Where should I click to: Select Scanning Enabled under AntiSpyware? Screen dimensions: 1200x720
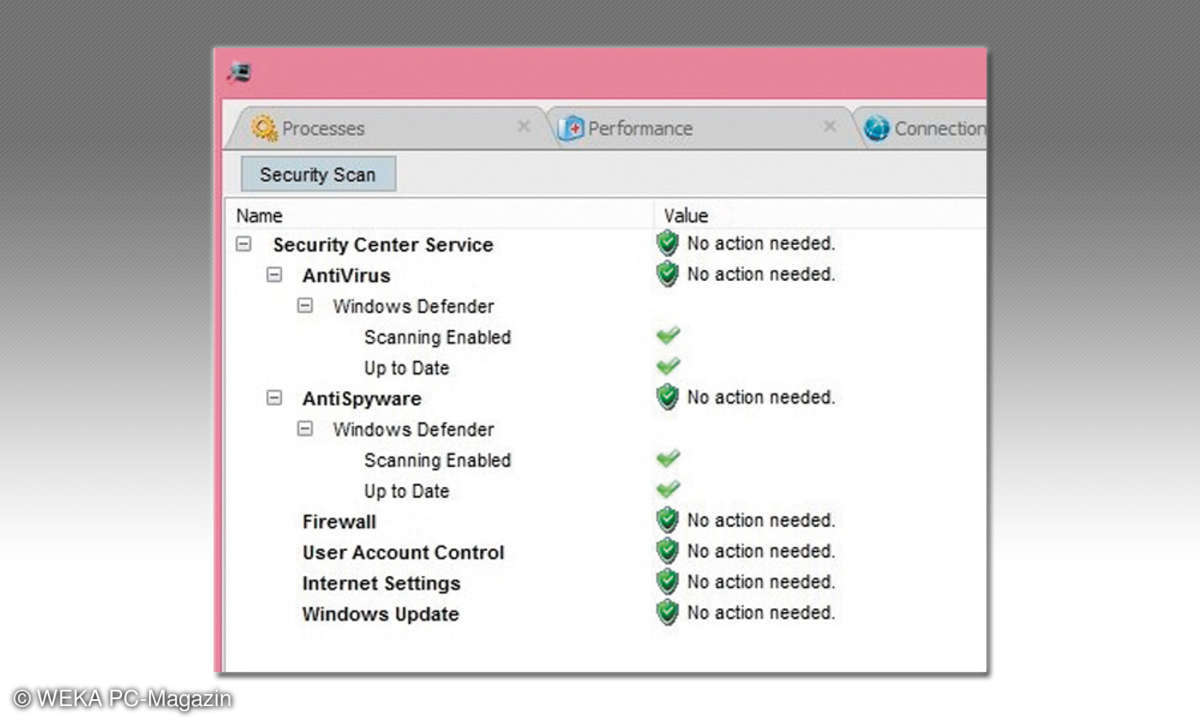coord(437,461)
